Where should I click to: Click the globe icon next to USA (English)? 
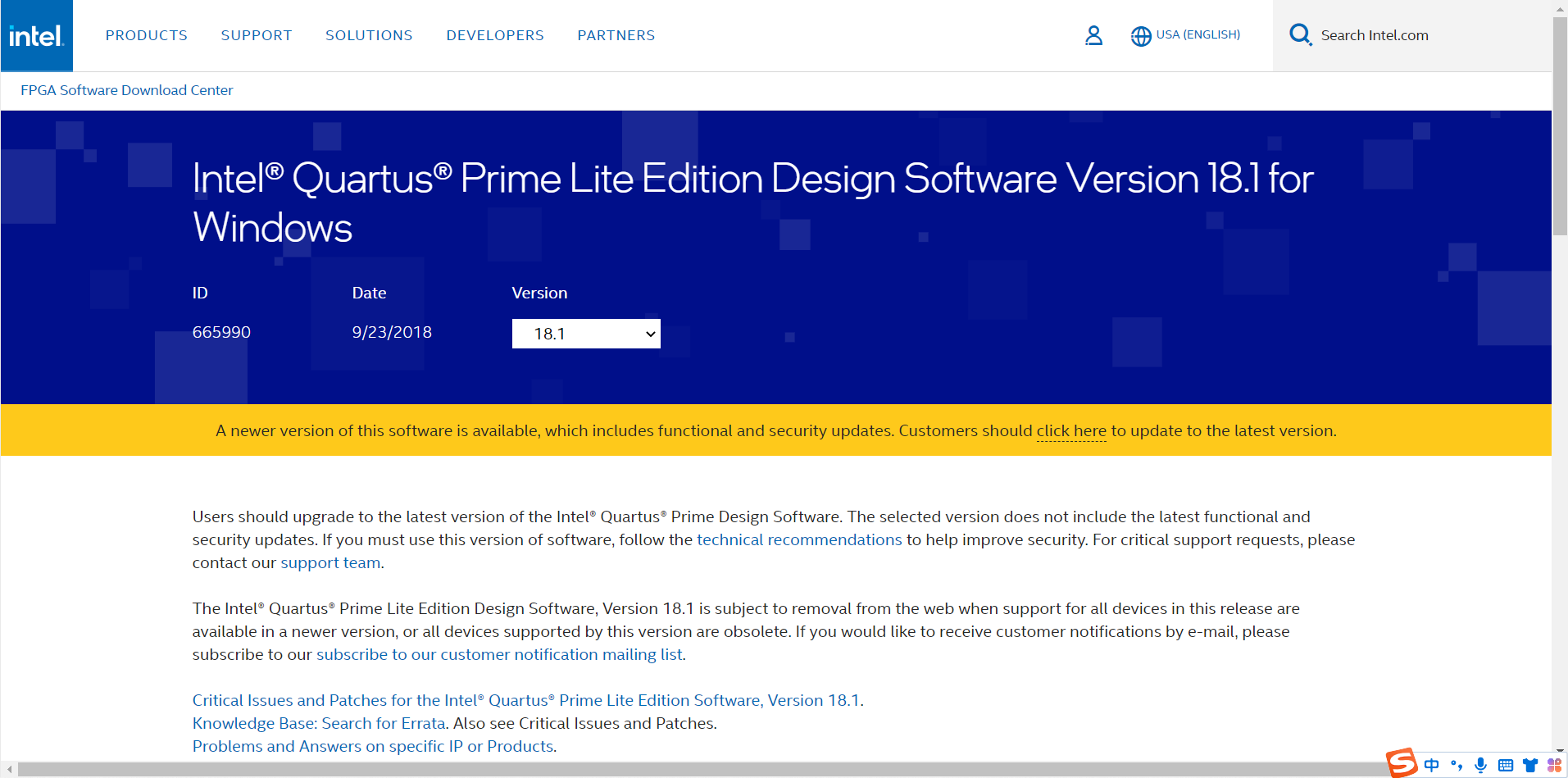point(1141,35)
